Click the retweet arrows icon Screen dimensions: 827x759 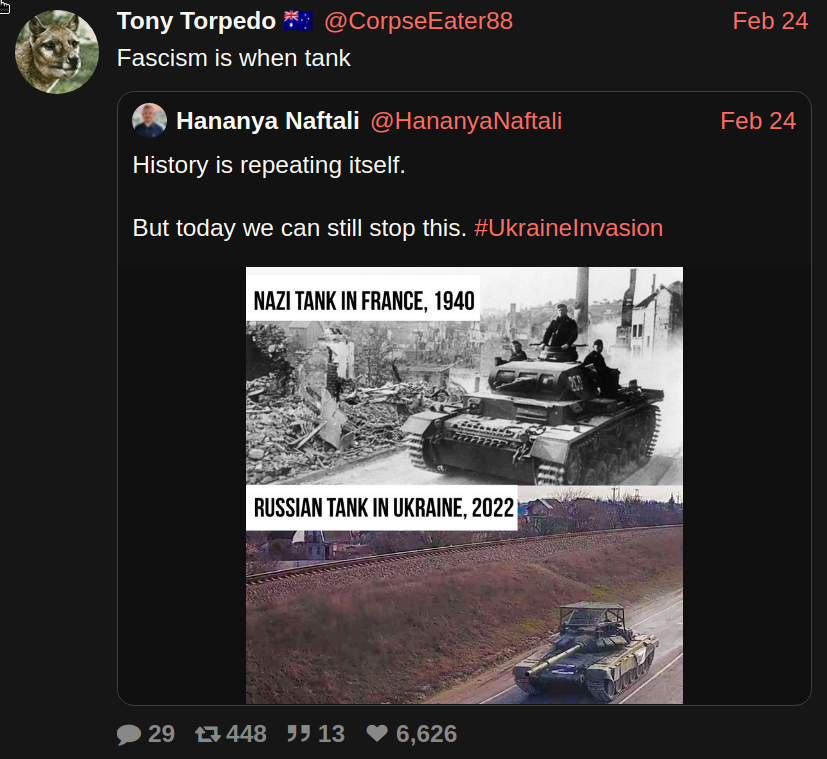tap(207, 735)
